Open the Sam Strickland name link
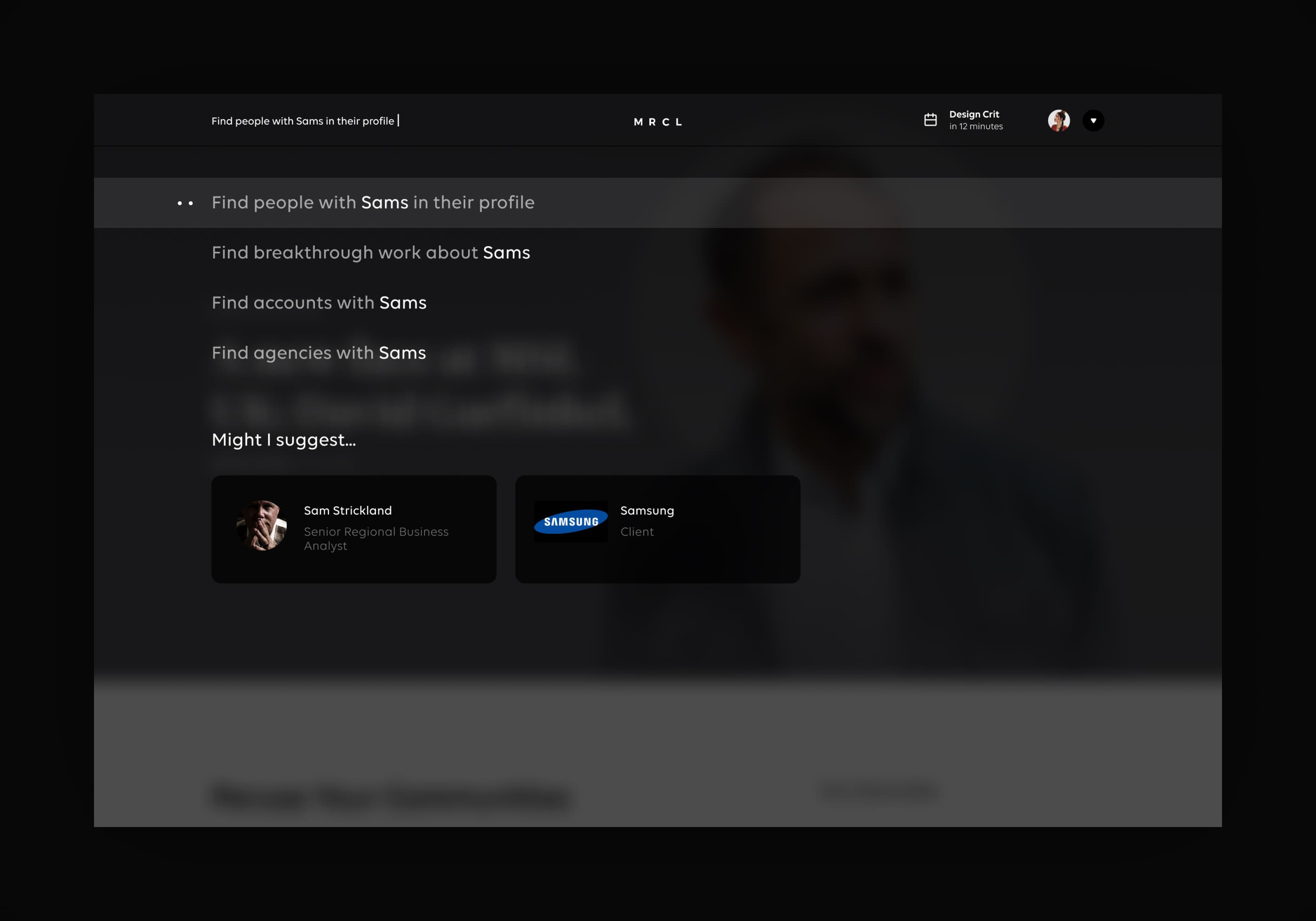The width and height of the screenshot is (1316, 921). coord(347,510)
